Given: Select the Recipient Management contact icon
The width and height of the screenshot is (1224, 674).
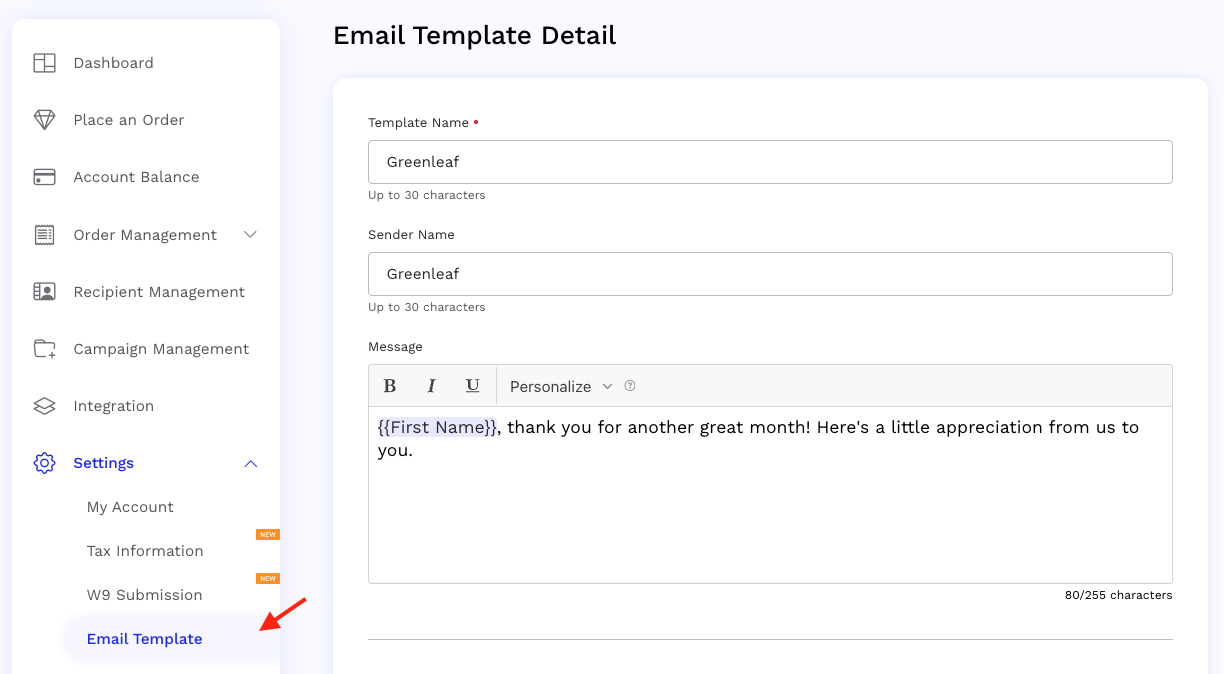Looking at the screenshot, I should 44,291.
